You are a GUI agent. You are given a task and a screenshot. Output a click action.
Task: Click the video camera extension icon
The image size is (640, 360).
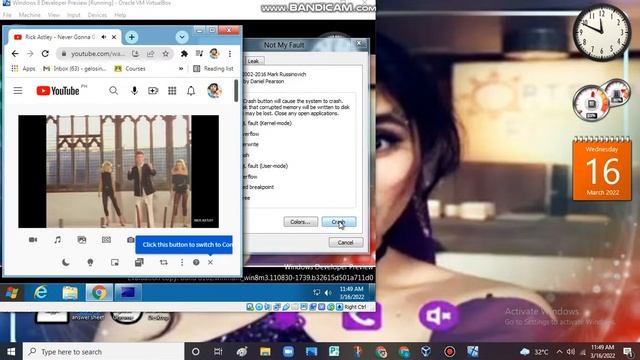[33, 240]
